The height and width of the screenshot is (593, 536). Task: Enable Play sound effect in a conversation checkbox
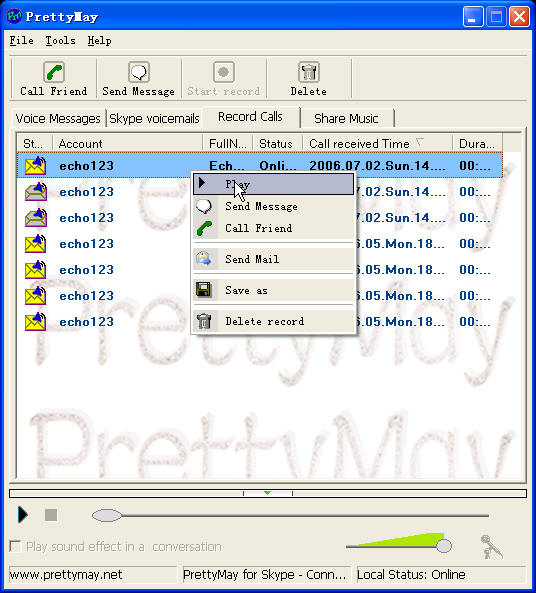[15, 546]
